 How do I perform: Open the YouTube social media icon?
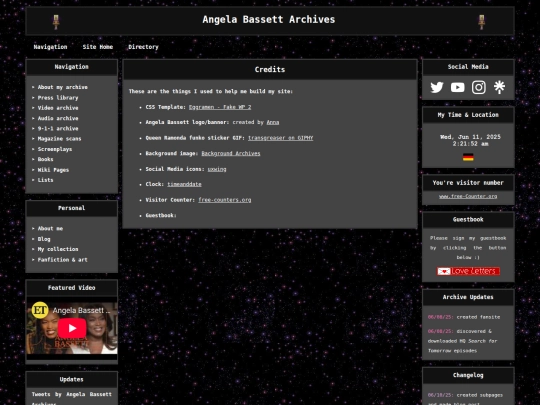(458, 87)
